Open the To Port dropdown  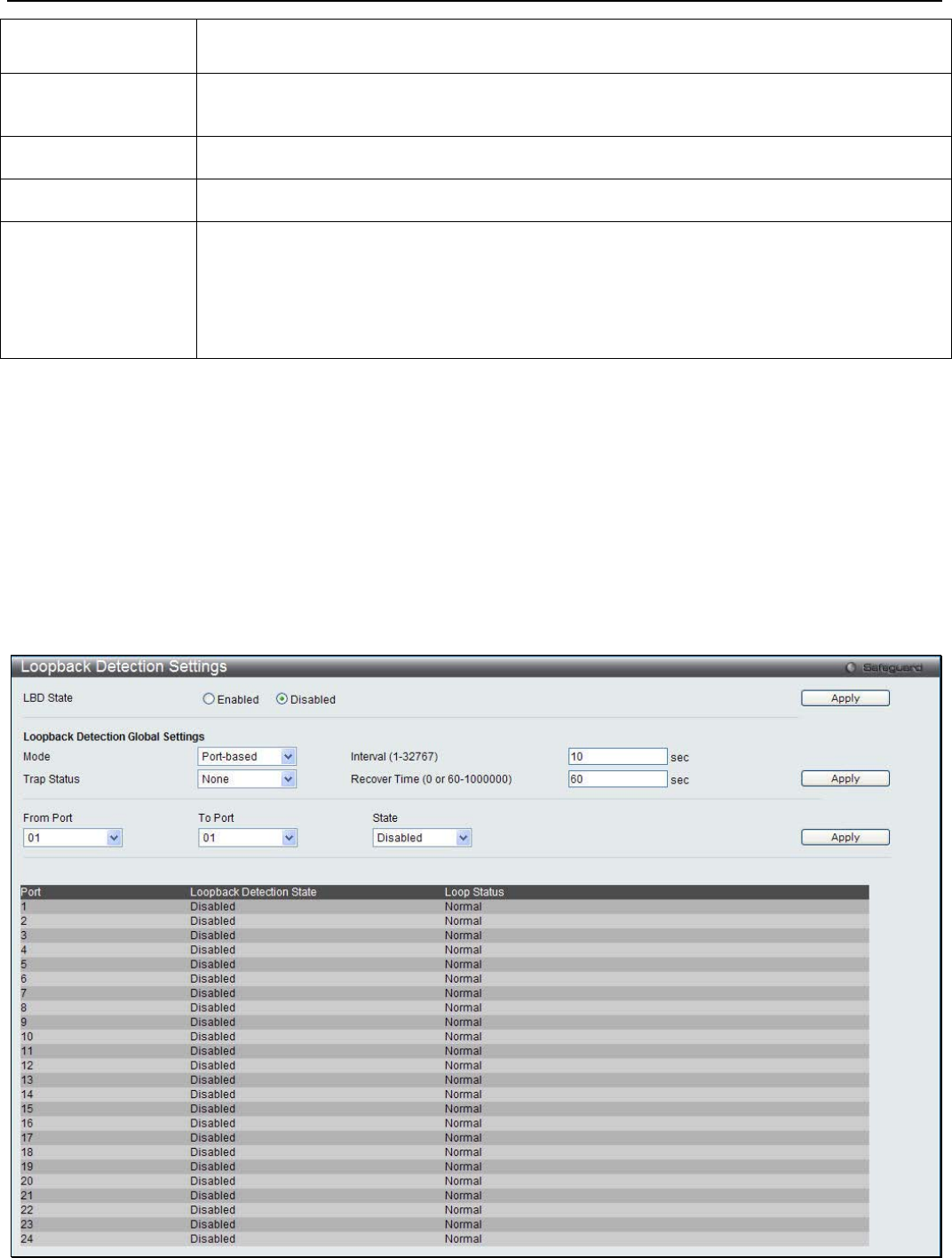tap(247, 838)
